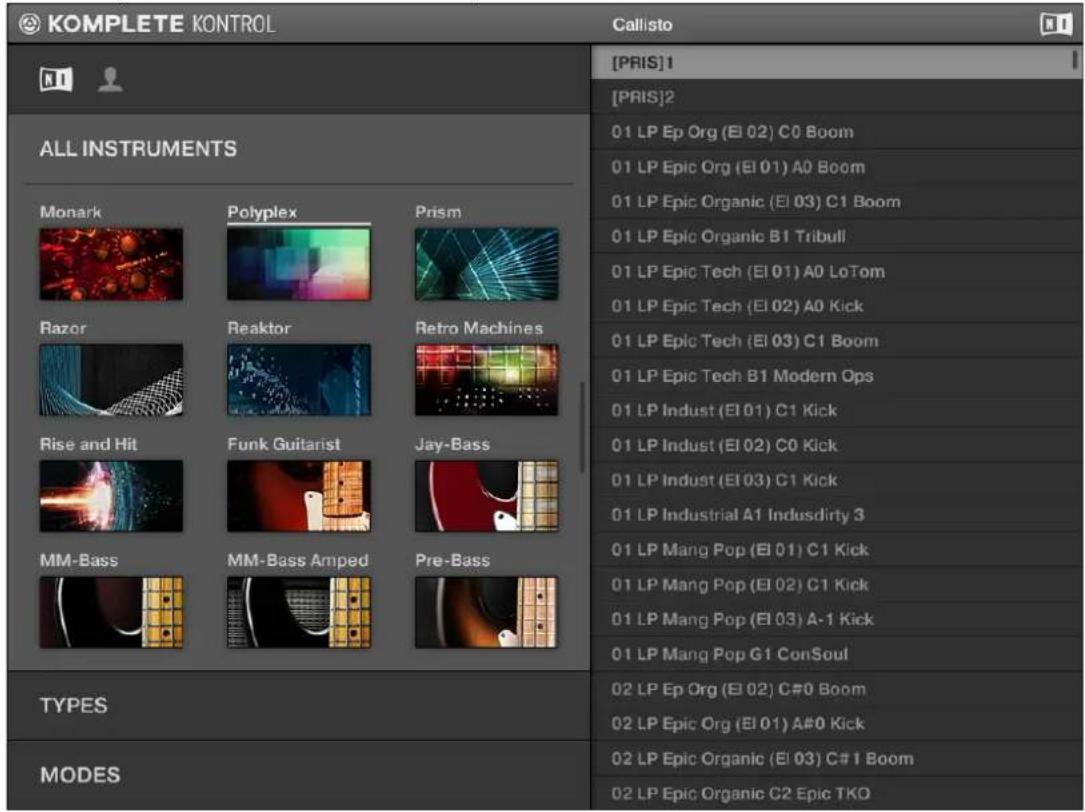The image size is (1085, 812).
Task: Select the NI factory content icon
Action: (x=56, y=80)
